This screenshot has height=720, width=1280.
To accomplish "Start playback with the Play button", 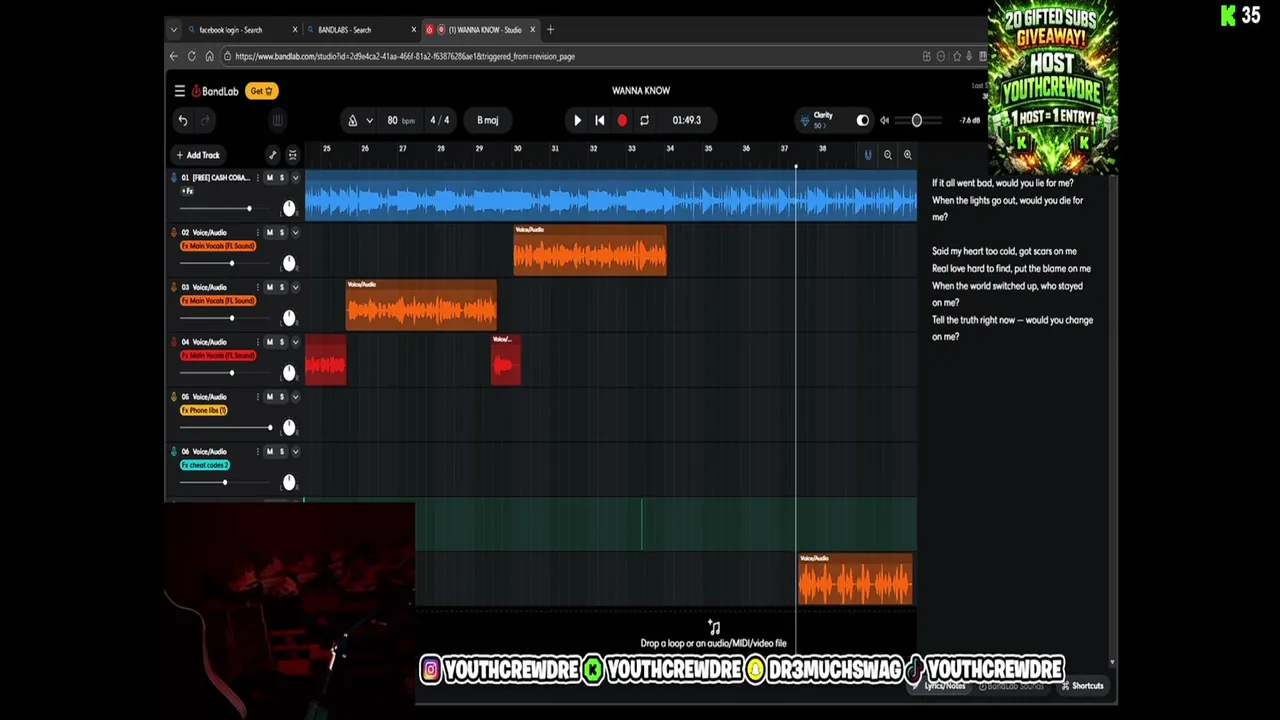I will tap(577, 120).
